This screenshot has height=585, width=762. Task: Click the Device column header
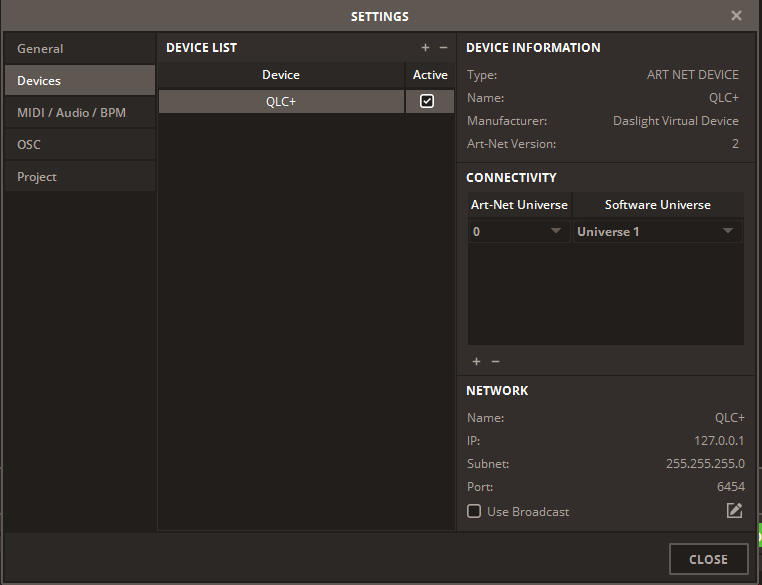click(x=281, y=75)
